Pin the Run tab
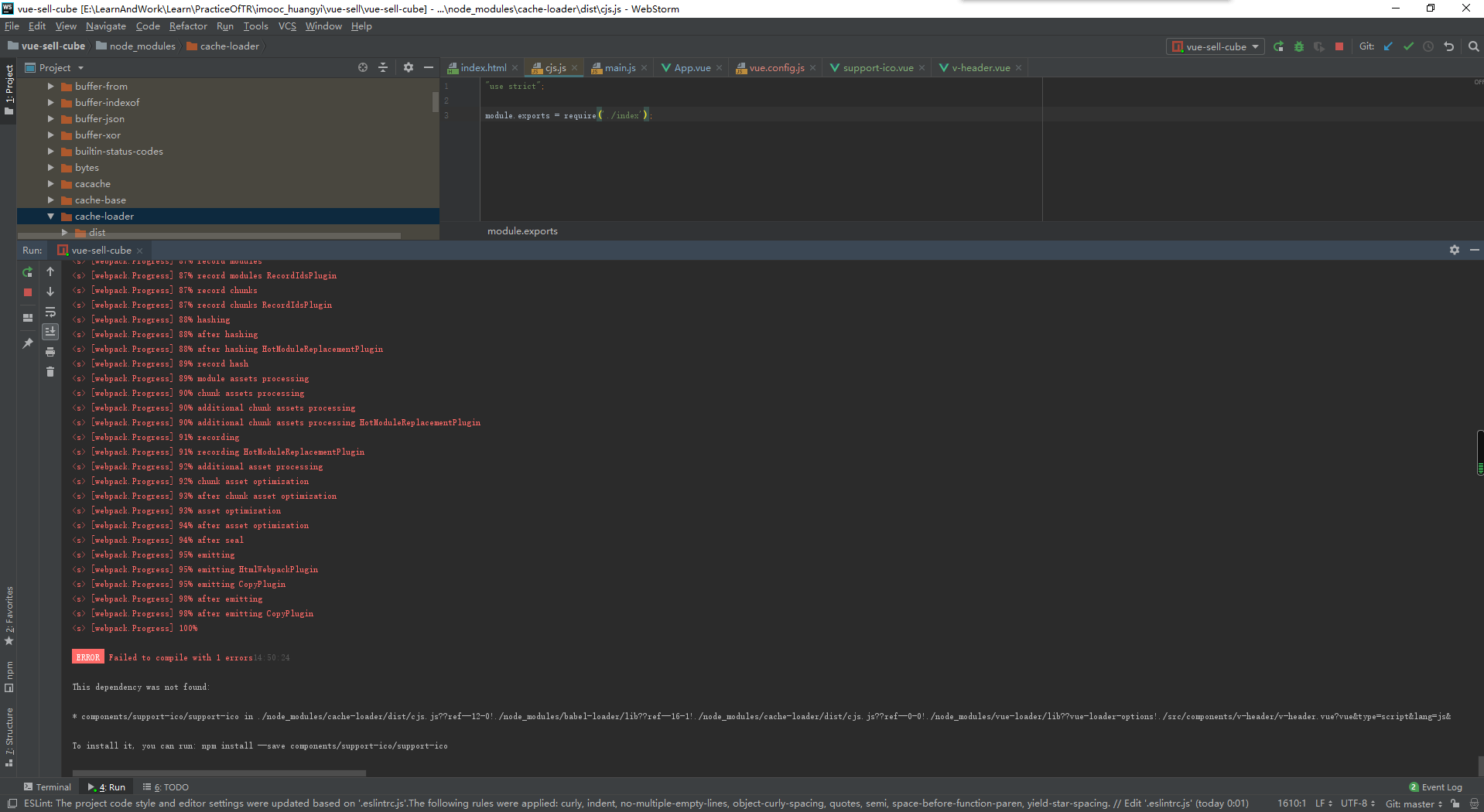The image size is (1484, 812). [28, 343]
